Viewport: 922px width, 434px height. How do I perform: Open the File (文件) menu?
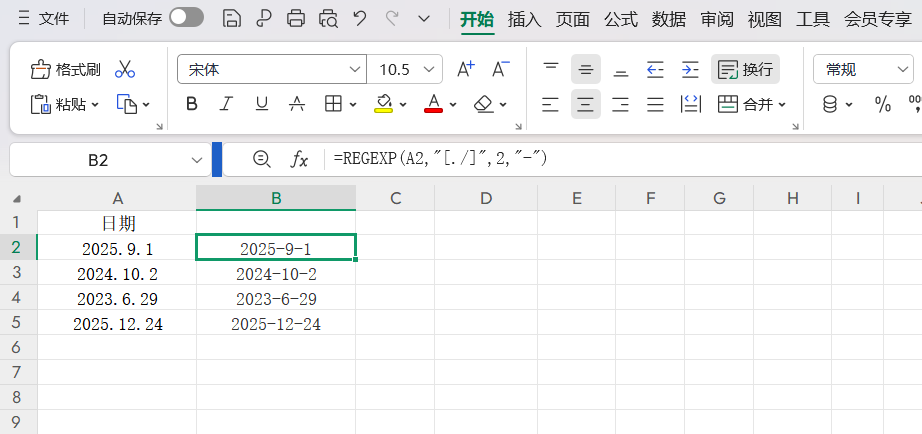(x=43, y=18)
